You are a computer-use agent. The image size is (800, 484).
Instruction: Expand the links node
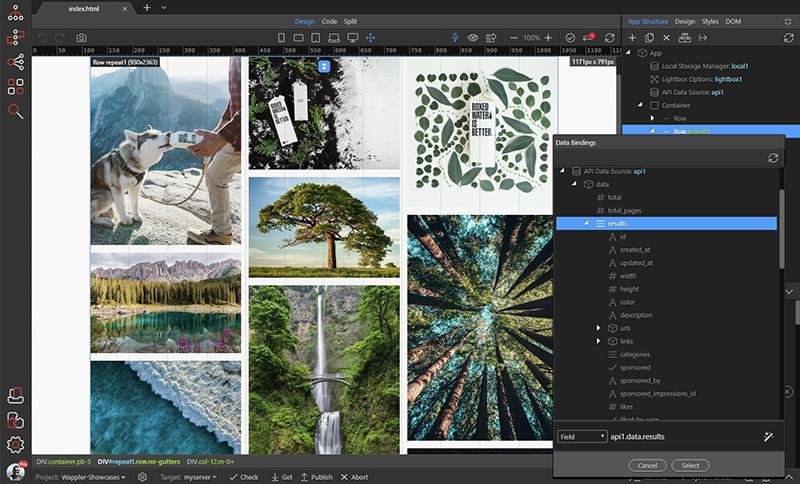pyautogui.click(x=598, y=341)
